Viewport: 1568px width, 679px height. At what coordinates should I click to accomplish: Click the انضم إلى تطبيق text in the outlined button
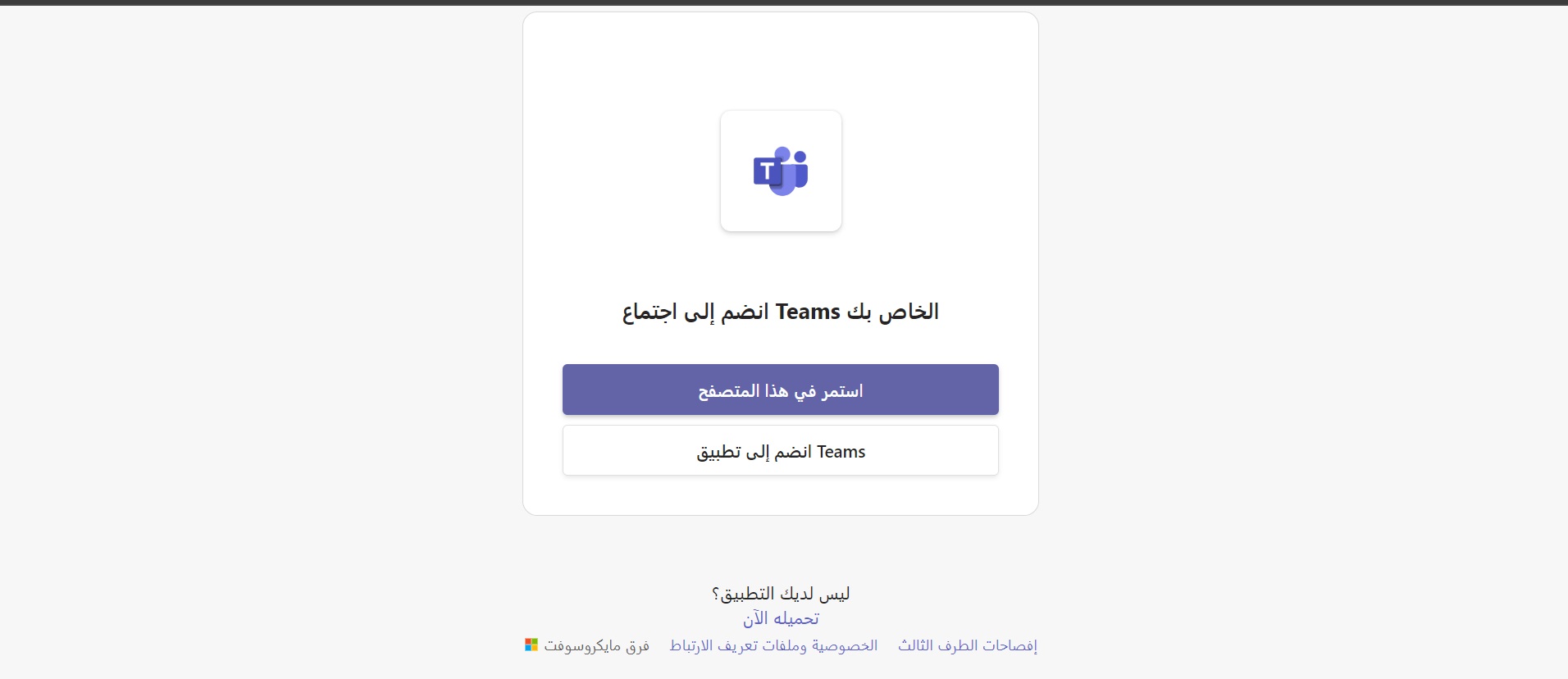coord(754,452)
